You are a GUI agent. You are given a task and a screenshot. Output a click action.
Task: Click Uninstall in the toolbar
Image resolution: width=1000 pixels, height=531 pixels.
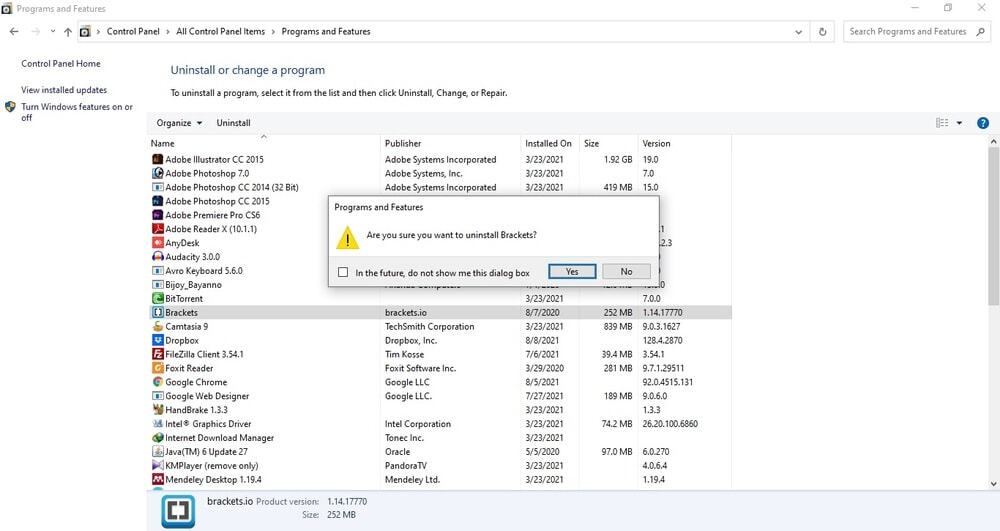pos(233,123)
